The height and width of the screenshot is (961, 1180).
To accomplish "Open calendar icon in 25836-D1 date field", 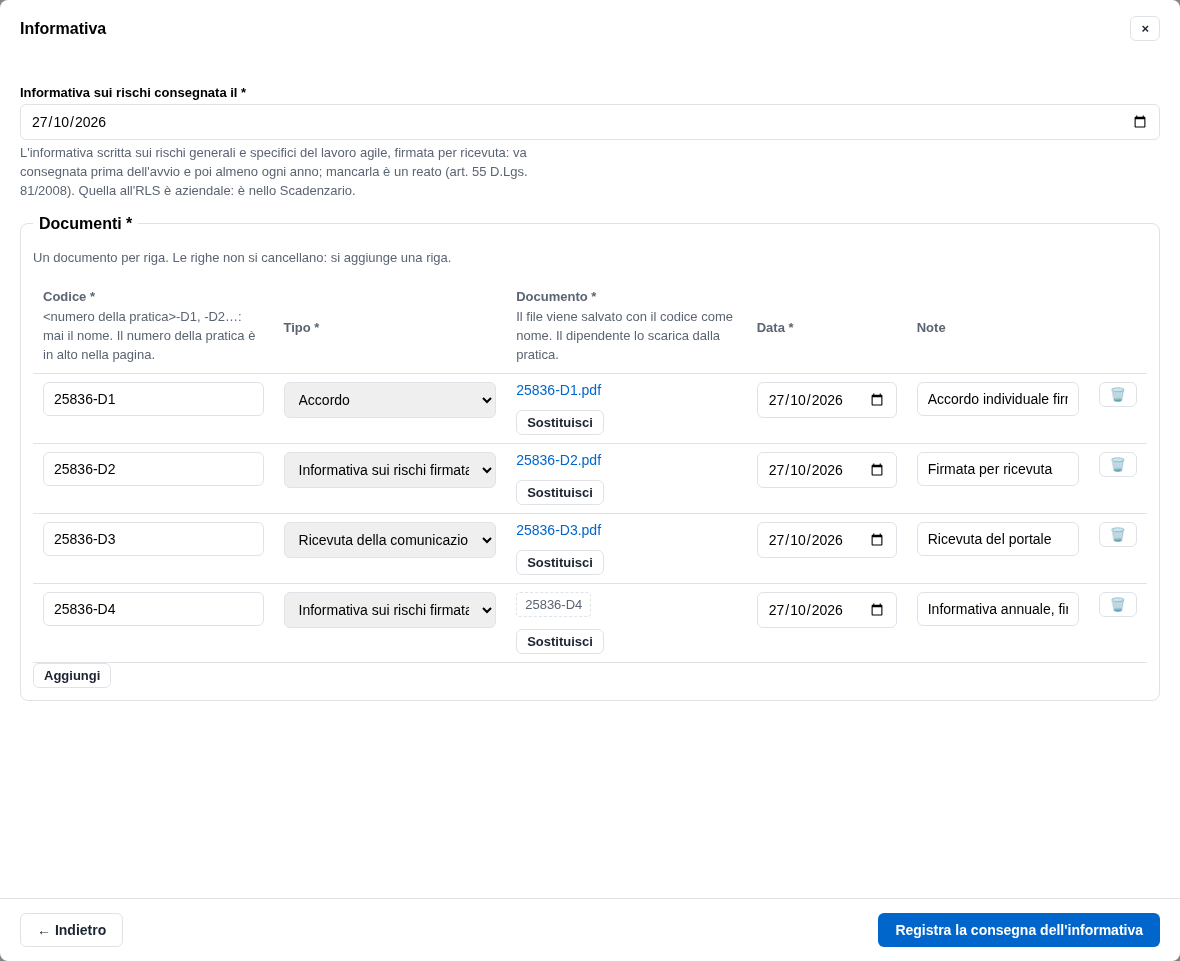I will (x=877, y=400).
